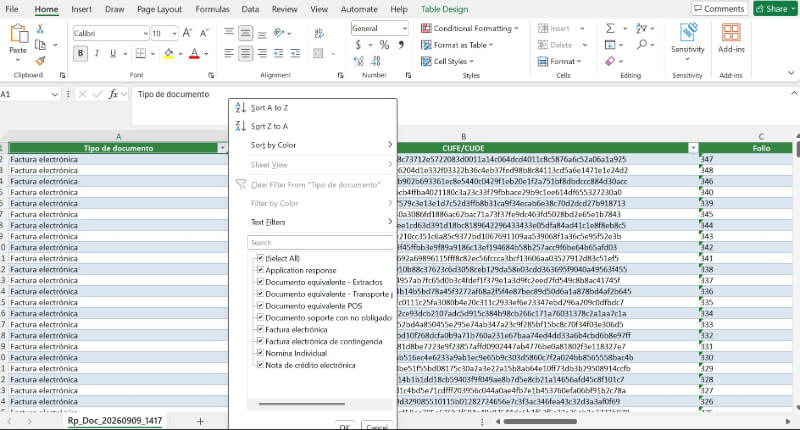The width and height of the screenshot is (800, 430).
Task: Apply Underline formatting
Action: coord(113,53)
